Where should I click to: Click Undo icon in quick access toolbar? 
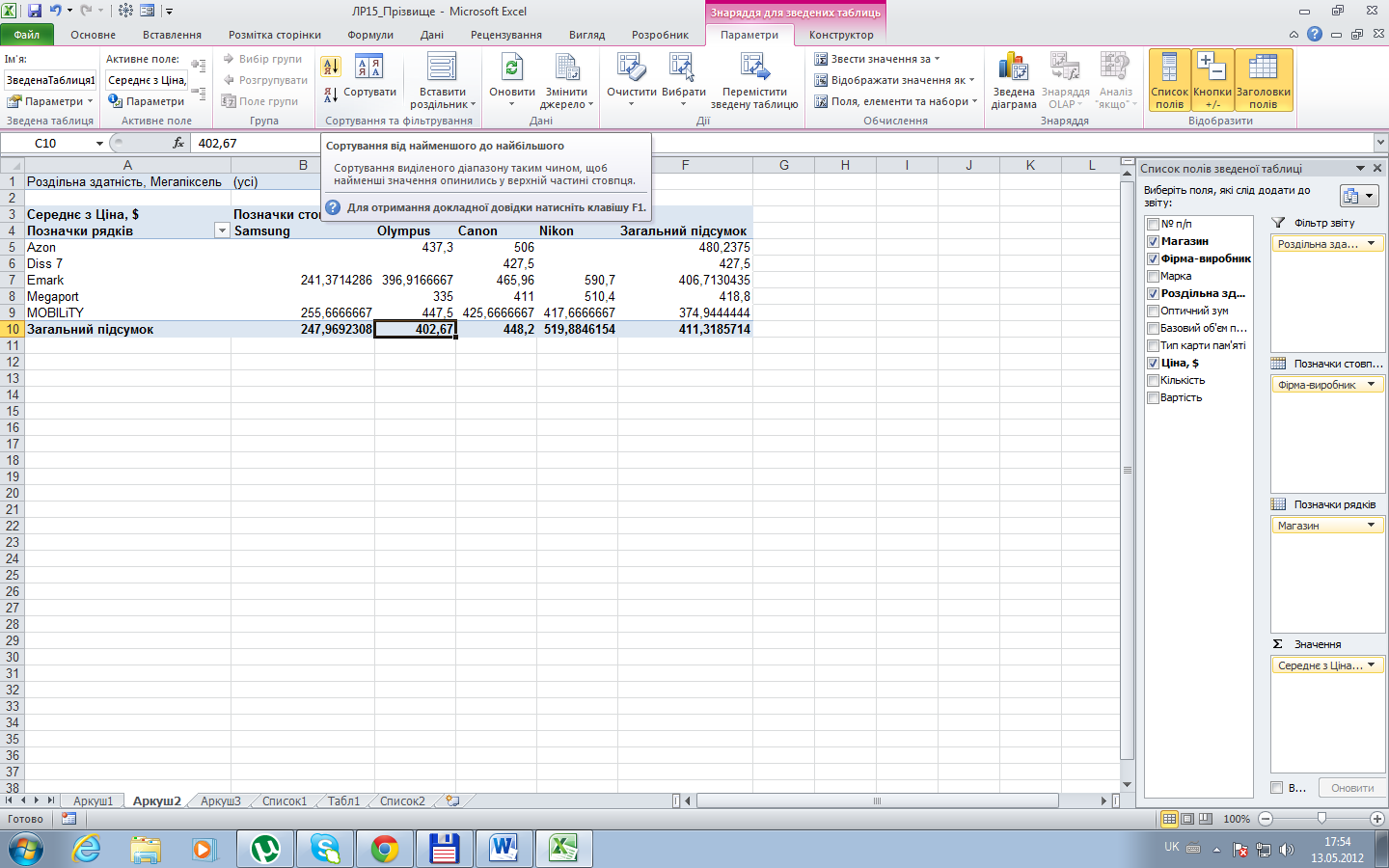point(56,11)
